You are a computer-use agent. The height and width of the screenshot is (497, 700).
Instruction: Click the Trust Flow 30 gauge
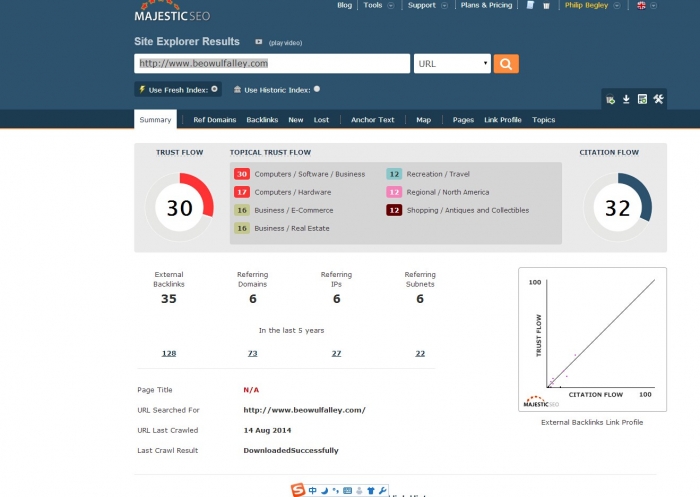tap(179, 207)
